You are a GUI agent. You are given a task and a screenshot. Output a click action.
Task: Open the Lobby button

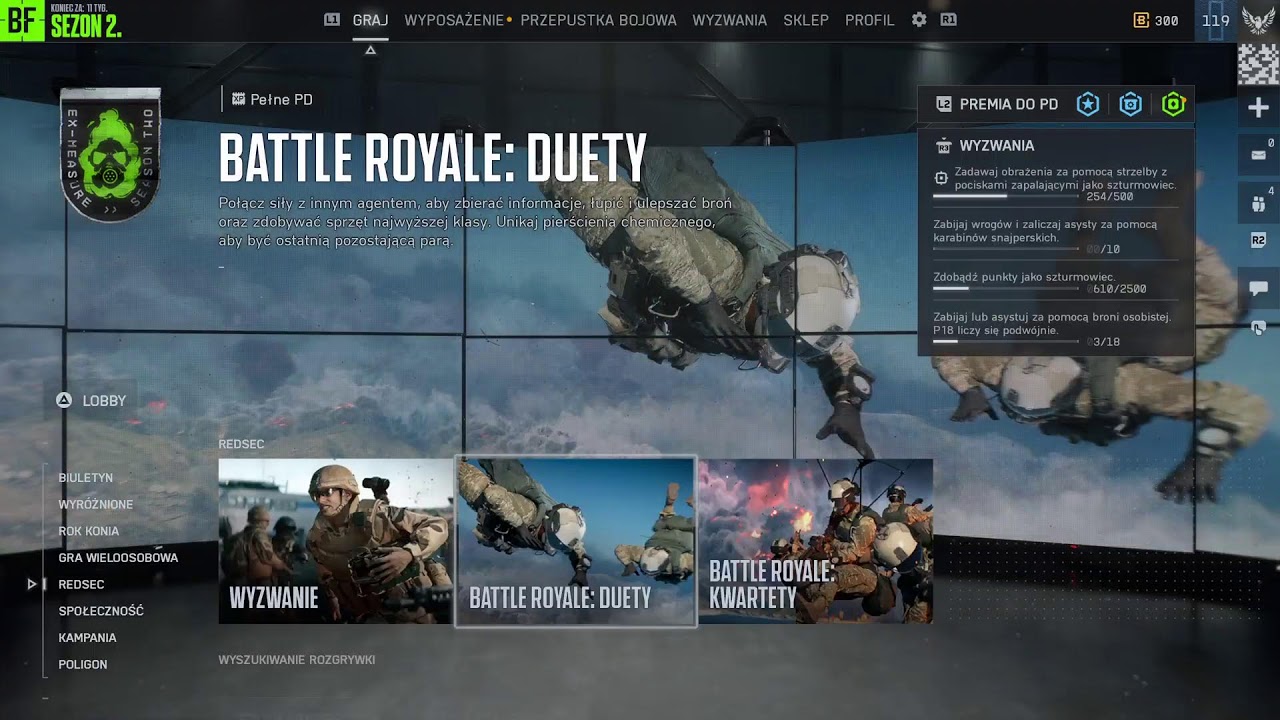(91, 400)
